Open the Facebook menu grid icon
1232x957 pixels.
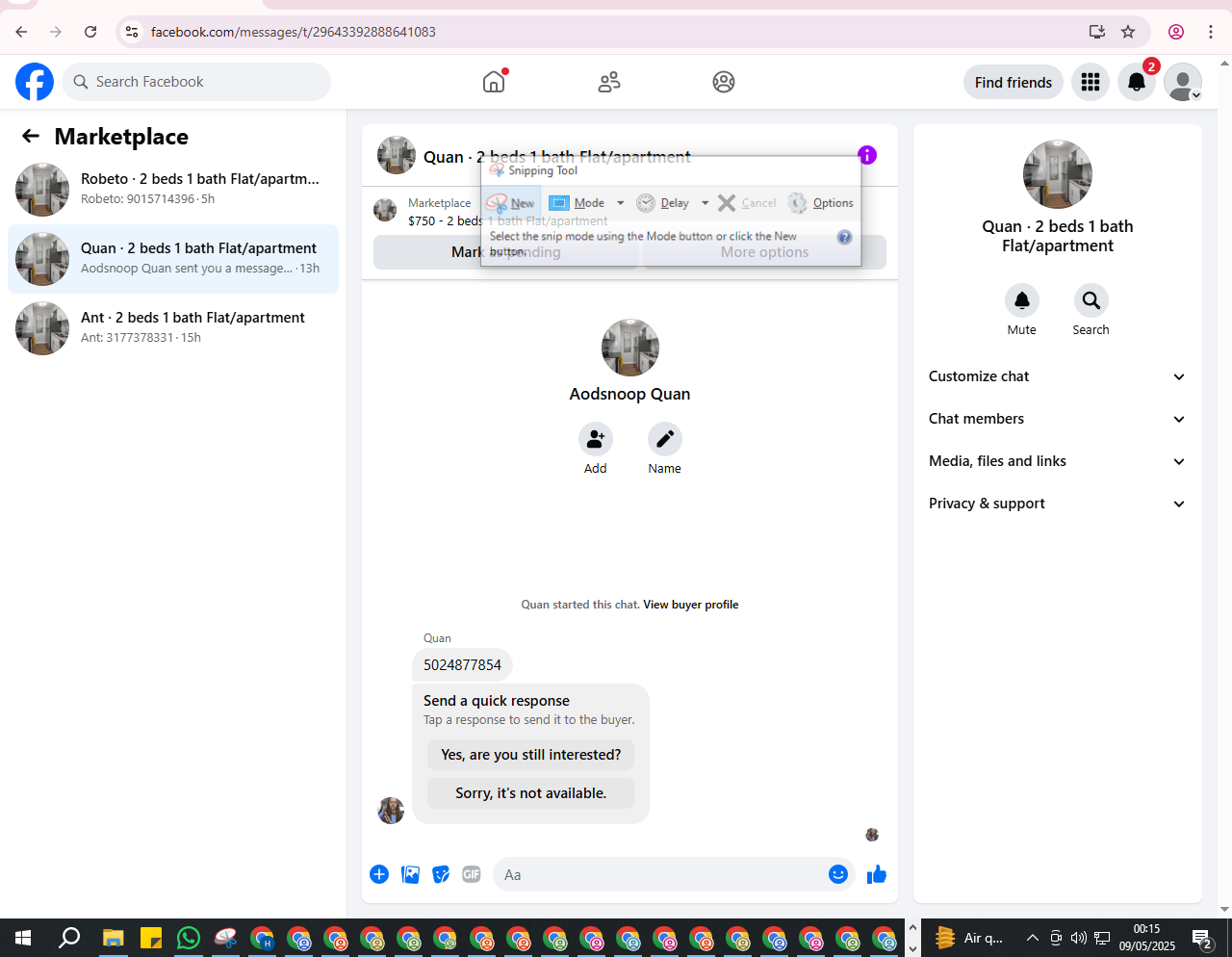point(1091,82)
